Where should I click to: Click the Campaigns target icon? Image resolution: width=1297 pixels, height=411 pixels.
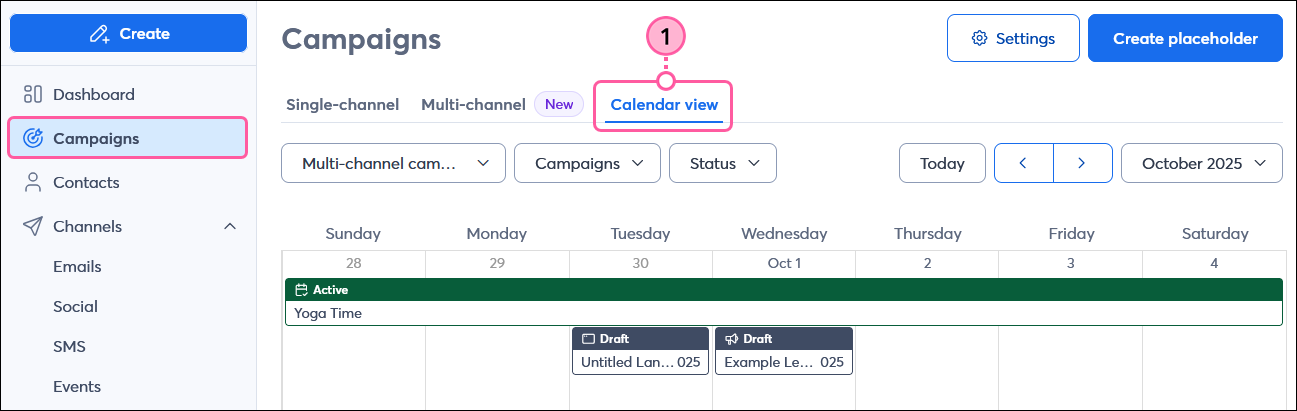coord(33,138)
